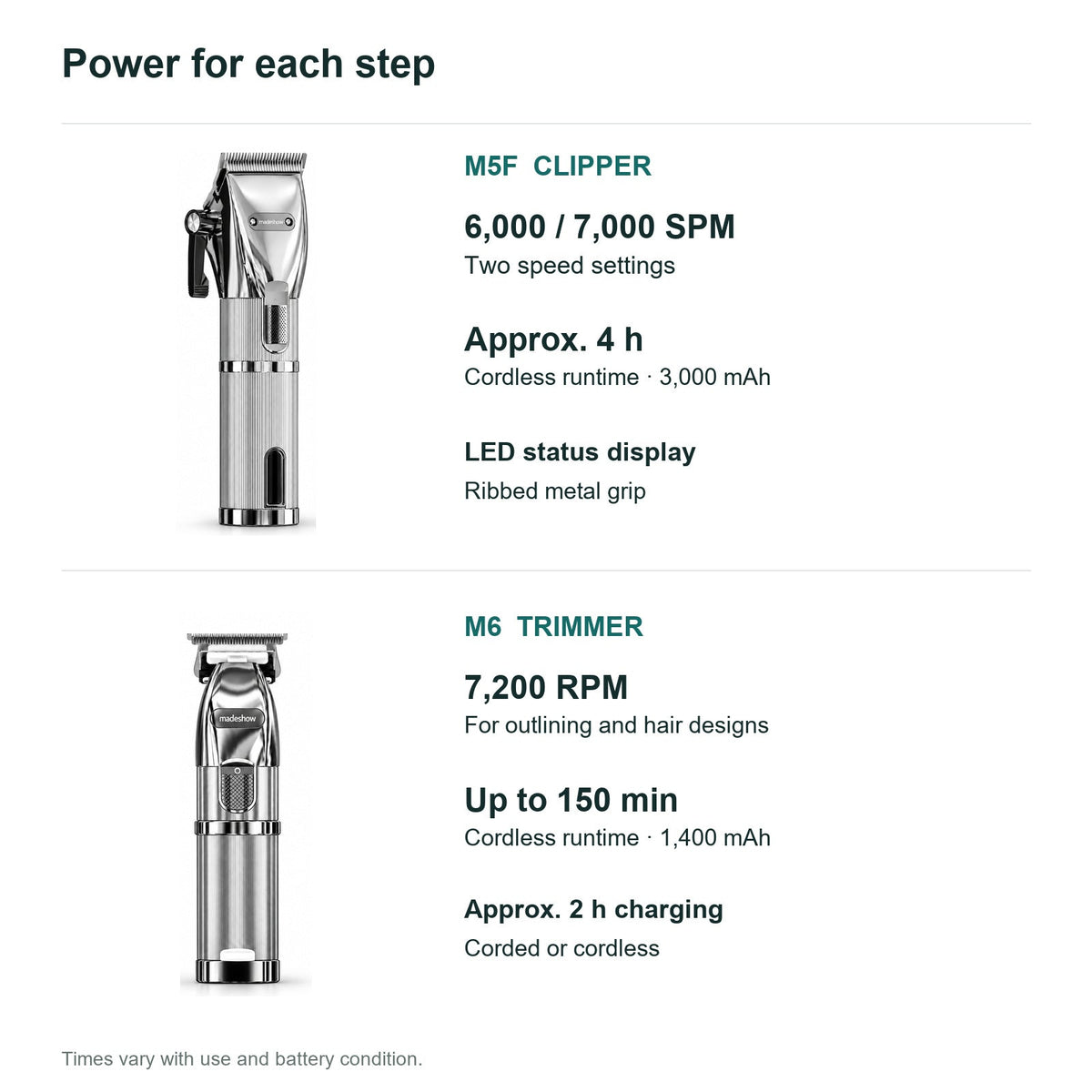Image resolution: width=1092 pixels, height=1092 pixels.
Task: Click the 'LED status display' label
Action: tap(580, 452)
